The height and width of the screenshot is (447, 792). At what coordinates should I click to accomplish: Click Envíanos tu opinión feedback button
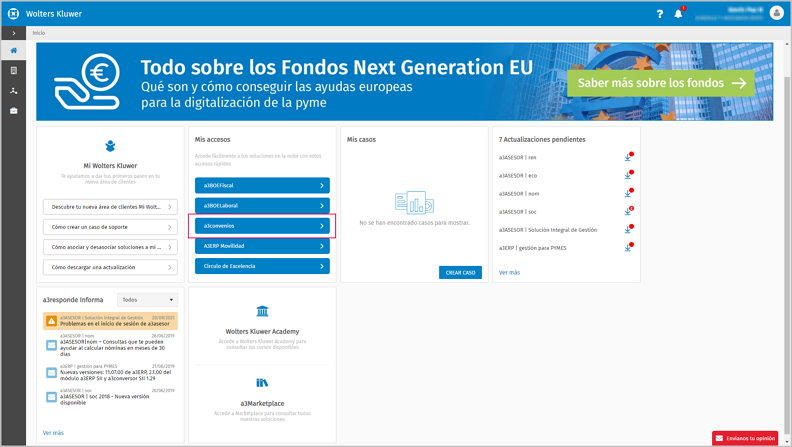point(745,438)
